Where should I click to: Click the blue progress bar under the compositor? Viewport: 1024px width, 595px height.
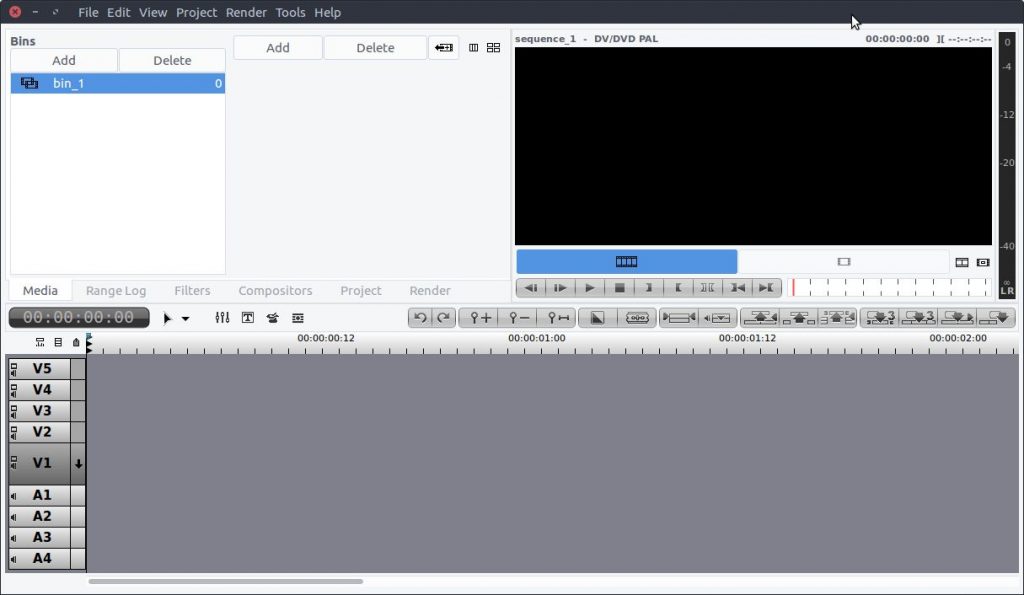pyautogui.click(x=627, y=261)
